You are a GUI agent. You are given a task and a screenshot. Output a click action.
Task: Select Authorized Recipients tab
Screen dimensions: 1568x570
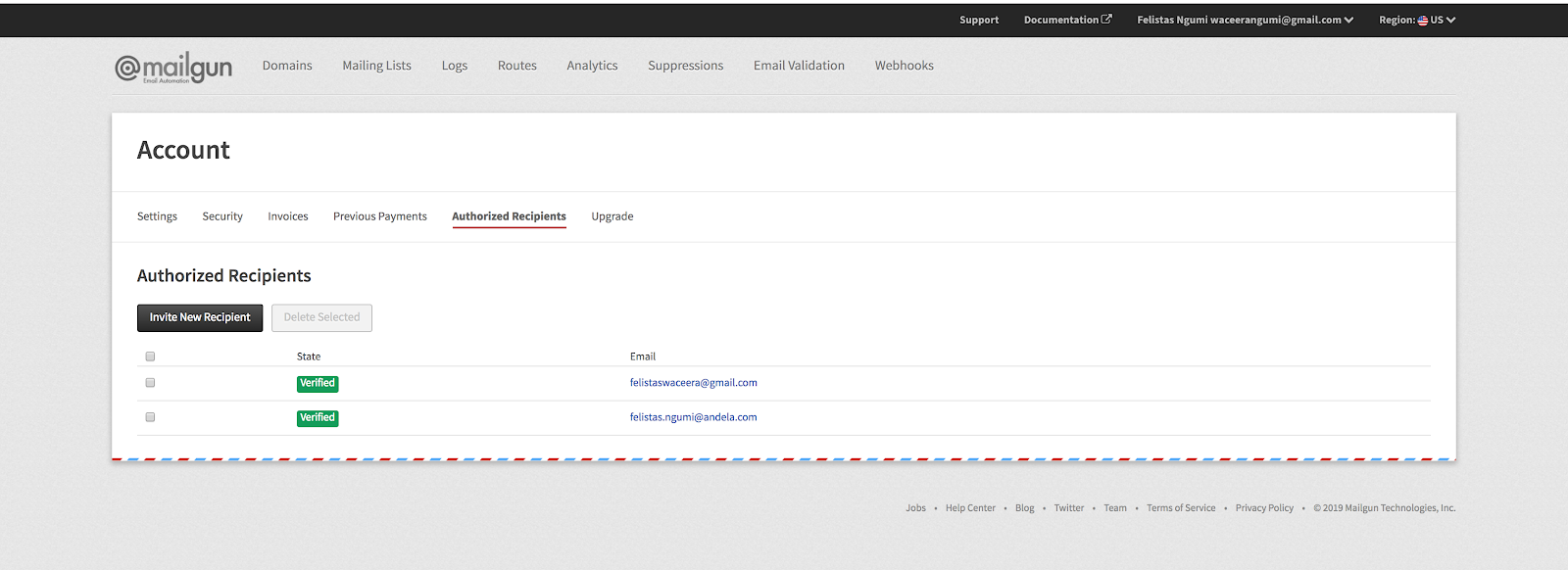tap(509, 216)
